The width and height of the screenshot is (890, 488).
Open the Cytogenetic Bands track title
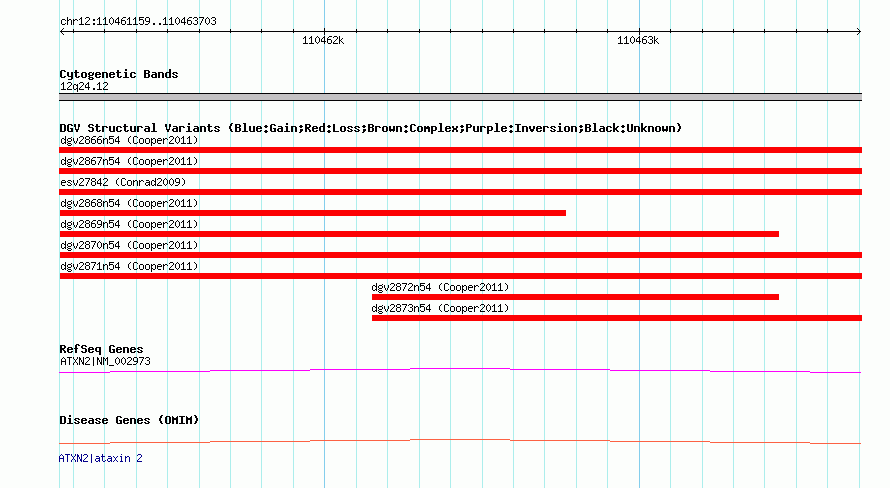119,74
